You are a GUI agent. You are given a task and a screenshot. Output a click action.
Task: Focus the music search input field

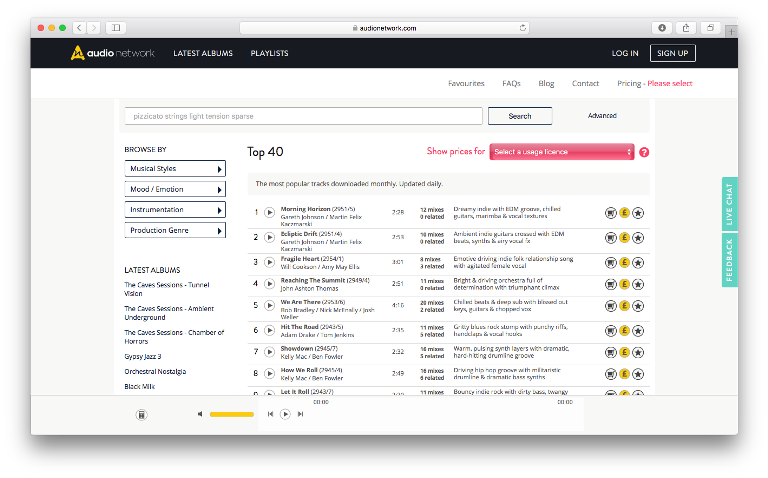[303, 116]
